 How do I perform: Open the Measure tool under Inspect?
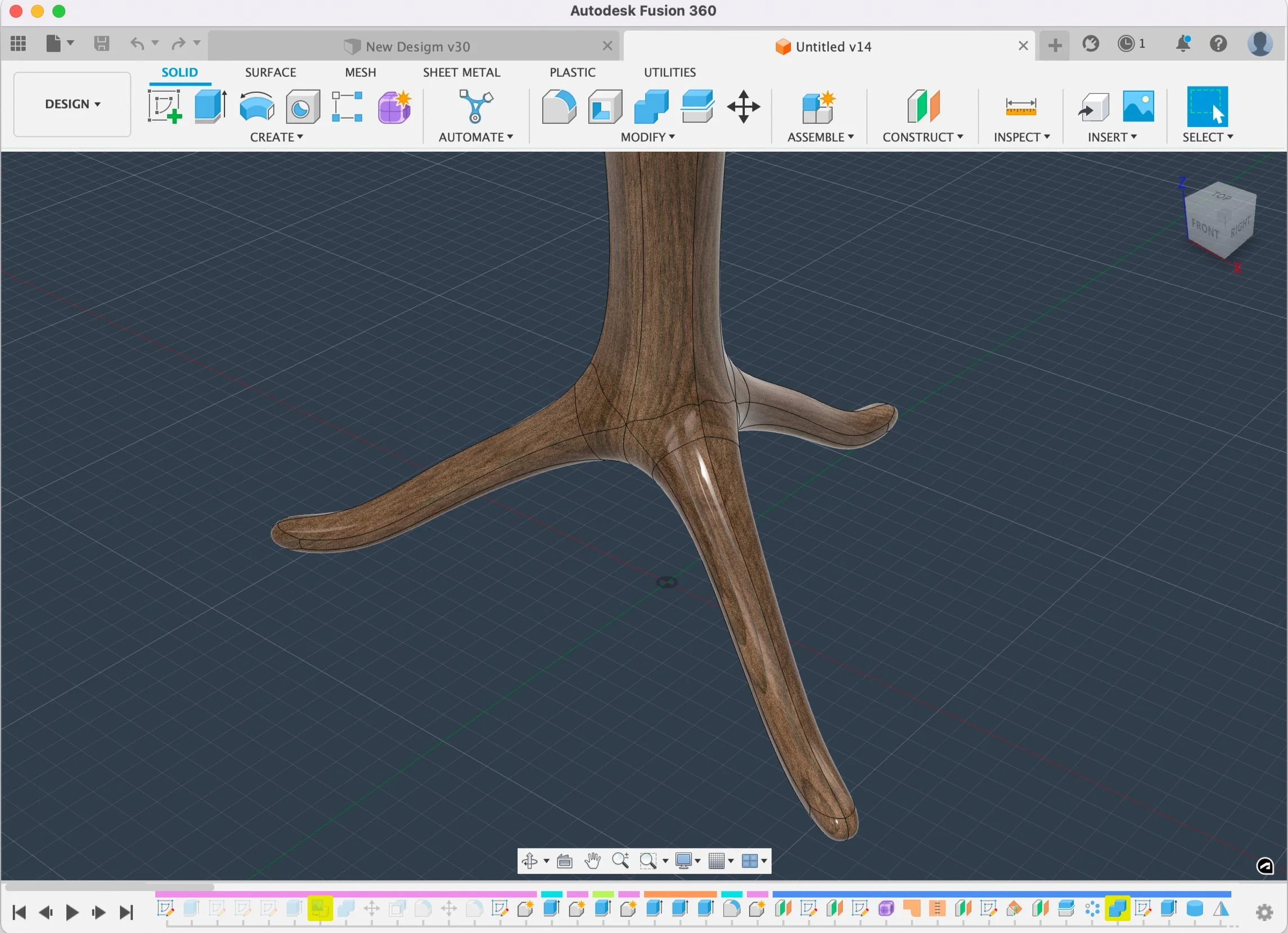pos(1020,106)
